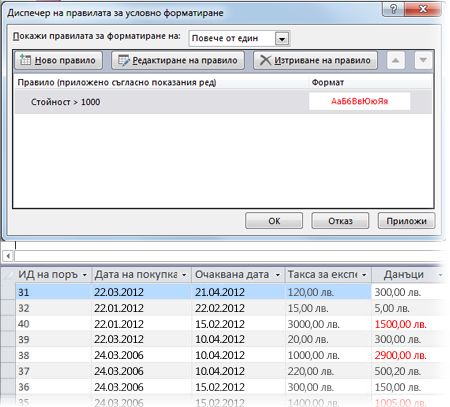Click tax value 150,00 лв.

pyautogui.click(x=397, y=387)
